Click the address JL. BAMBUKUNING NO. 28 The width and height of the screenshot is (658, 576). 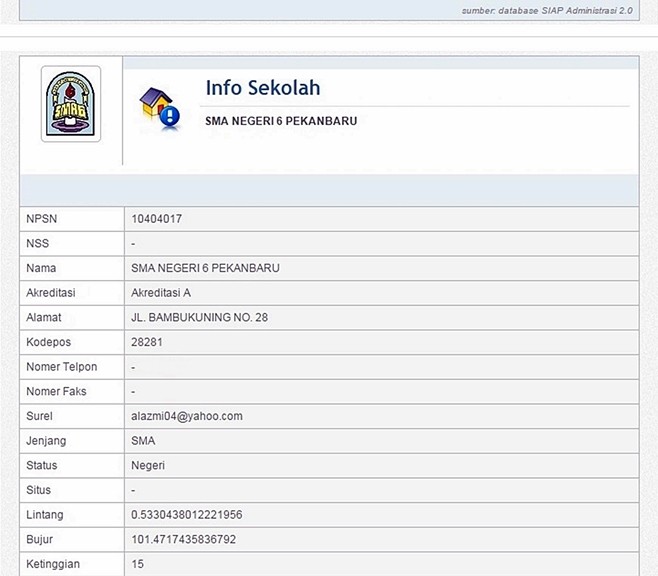[199, 318]
